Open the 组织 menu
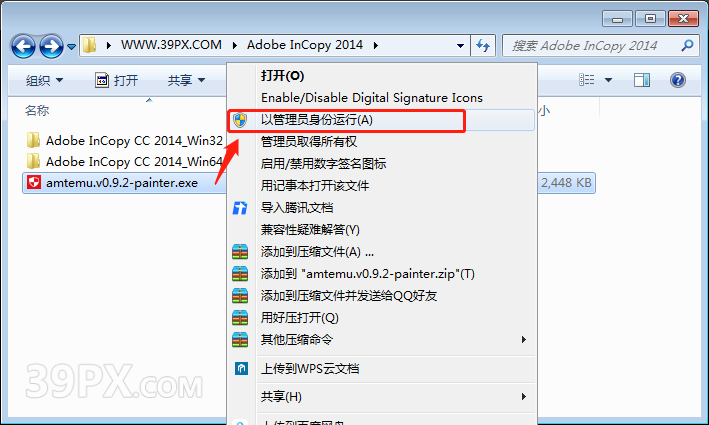This screenshot has width=709, height=425. point(44,80)
